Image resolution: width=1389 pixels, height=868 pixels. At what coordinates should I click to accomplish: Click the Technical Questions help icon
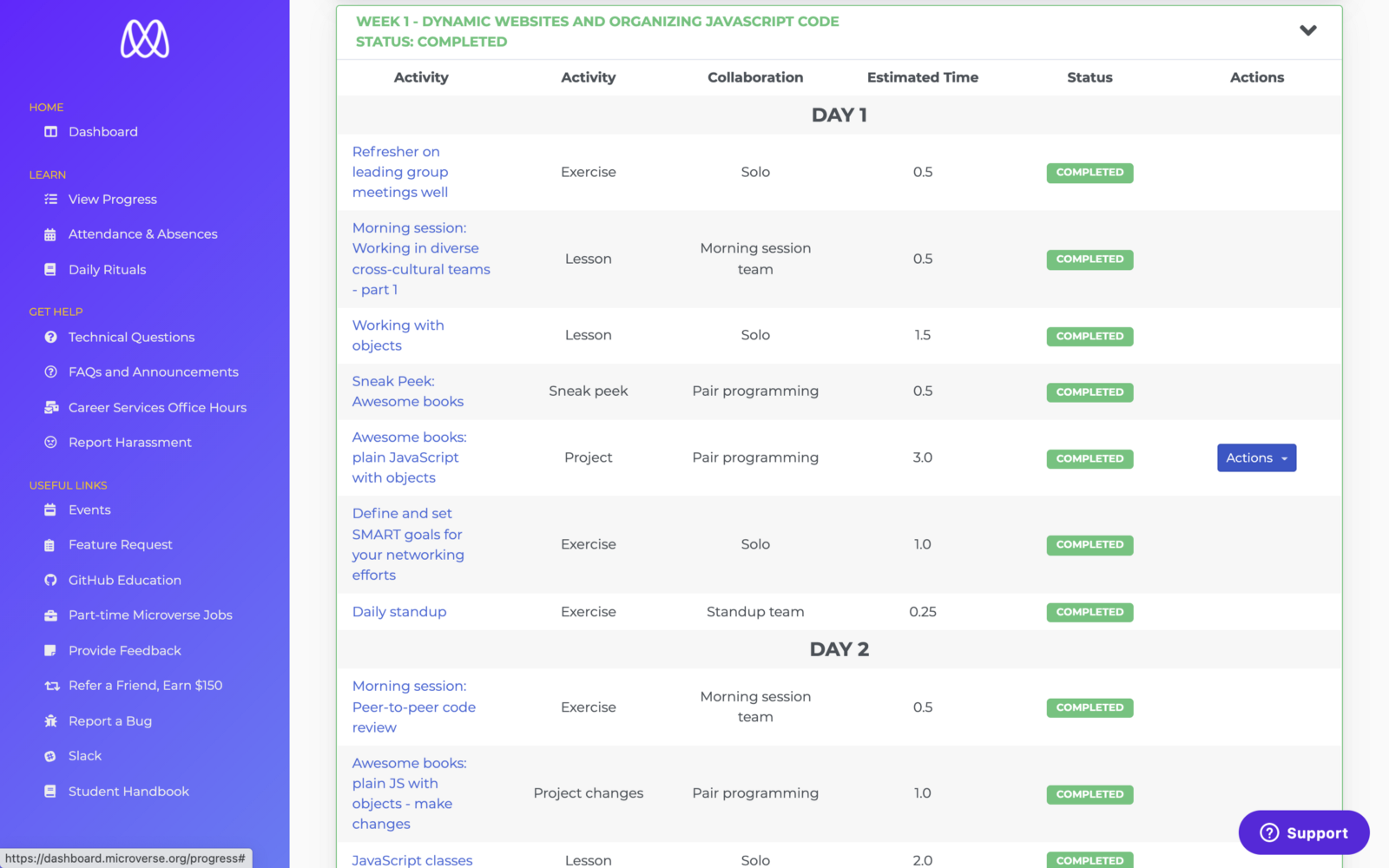[x=50, y=338]
